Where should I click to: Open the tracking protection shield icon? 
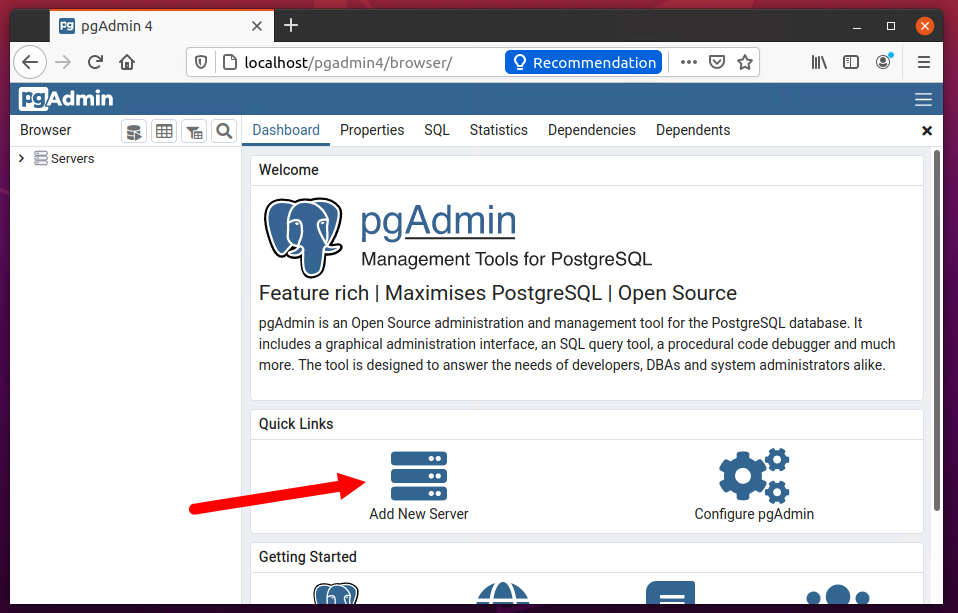[201, 62]
